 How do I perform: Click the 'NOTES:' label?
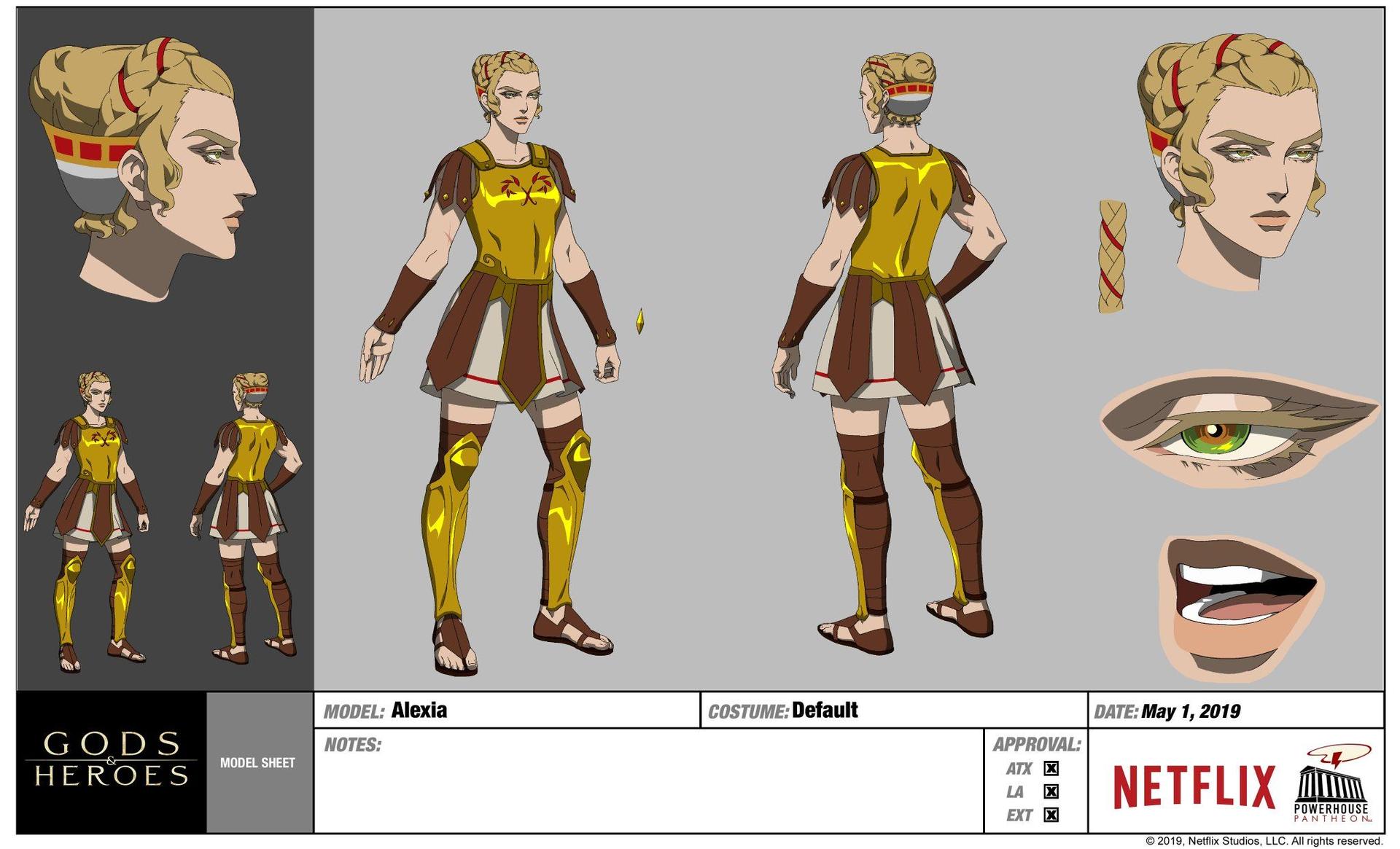[x=352, y=745]
